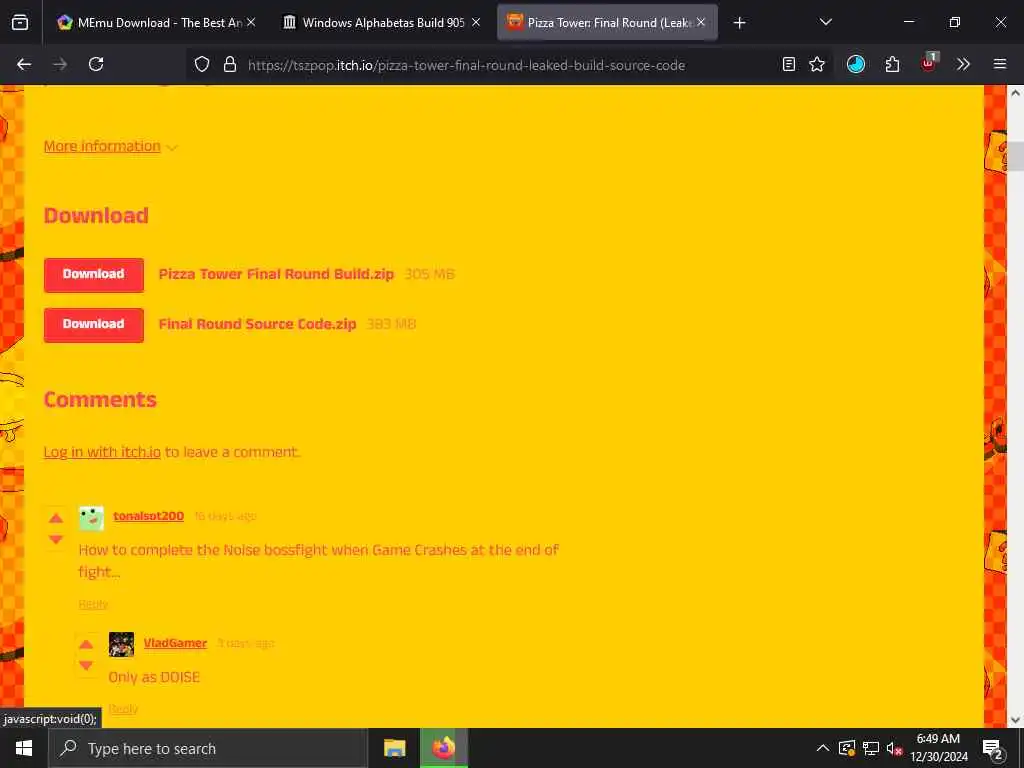Click Final Round Source Code.zip filename
This screenshot has height=768, width=1024.
[x=257, y=324]
